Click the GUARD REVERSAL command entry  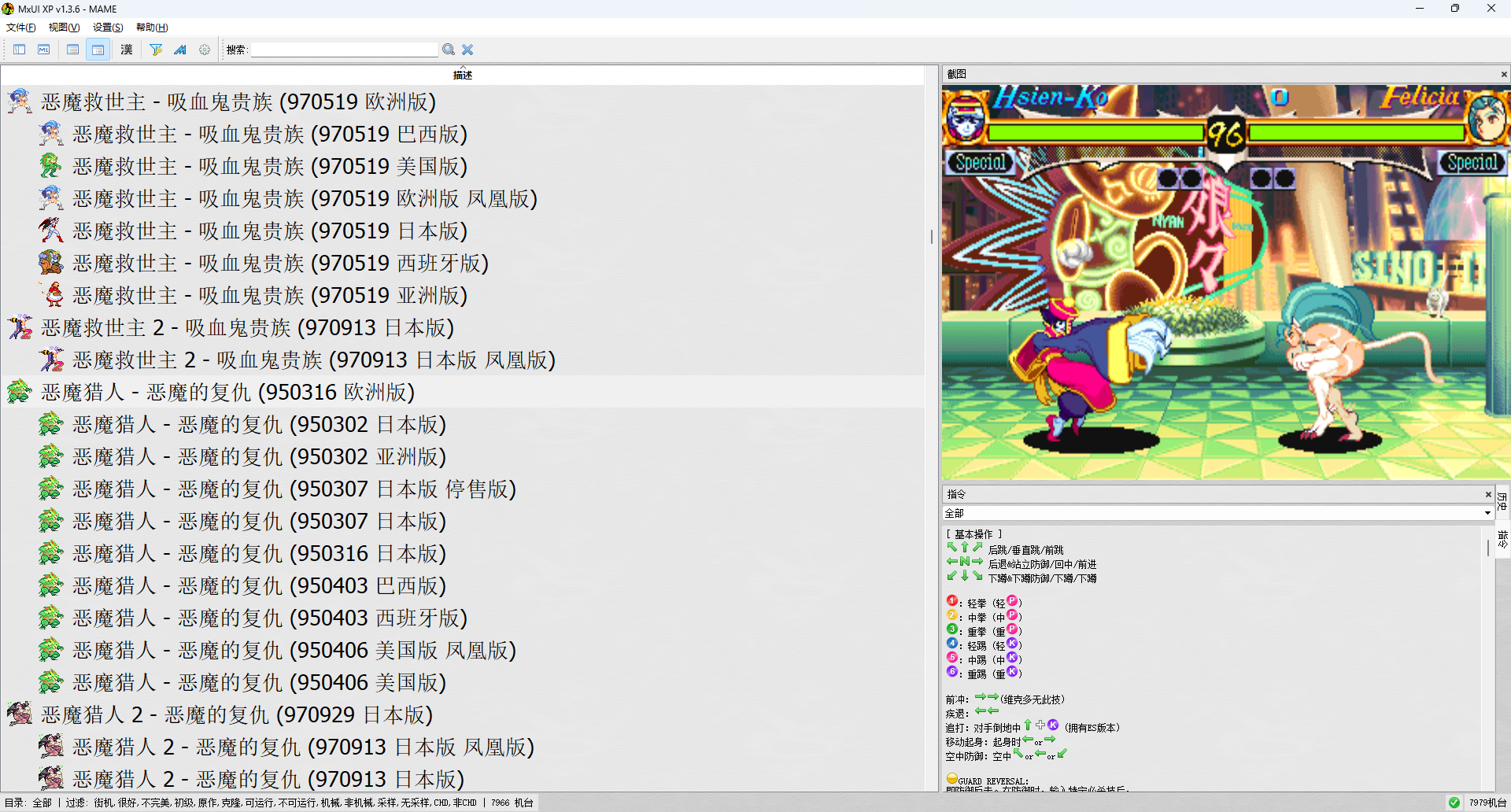point(988,781)
